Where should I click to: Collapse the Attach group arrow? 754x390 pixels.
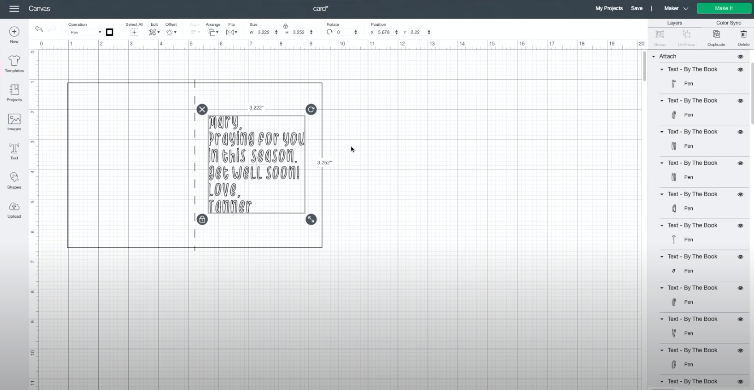654,57
